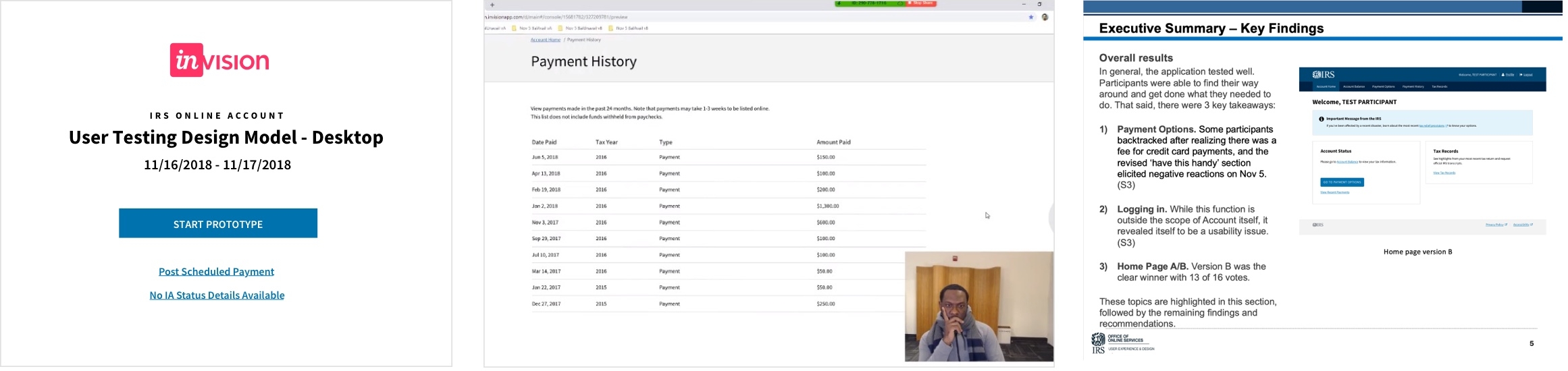Open a new browser tab with the plus icon
Screen dimensions: 1568x371
pos(492,5)
